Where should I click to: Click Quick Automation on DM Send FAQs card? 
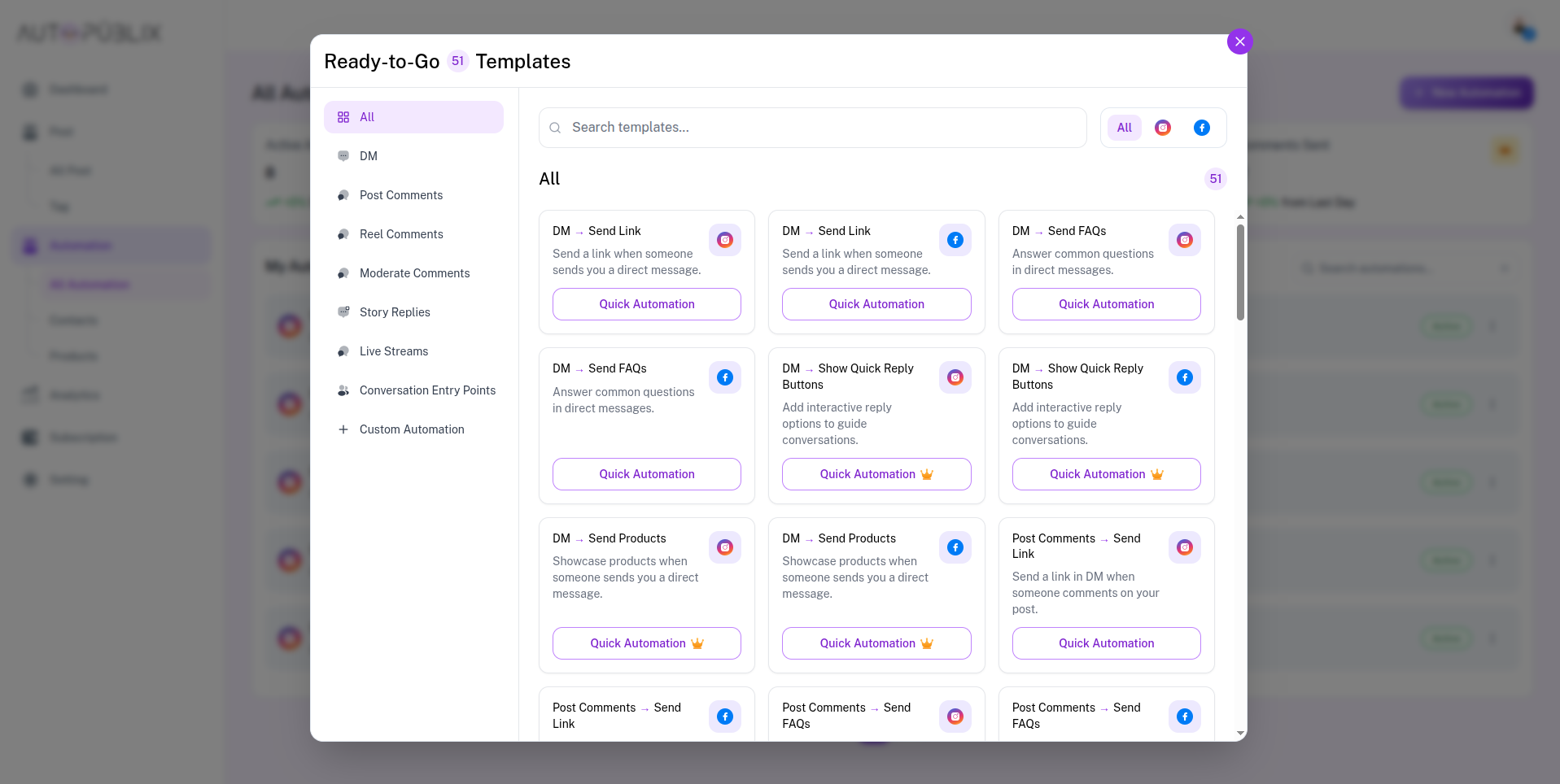(646, 474)
